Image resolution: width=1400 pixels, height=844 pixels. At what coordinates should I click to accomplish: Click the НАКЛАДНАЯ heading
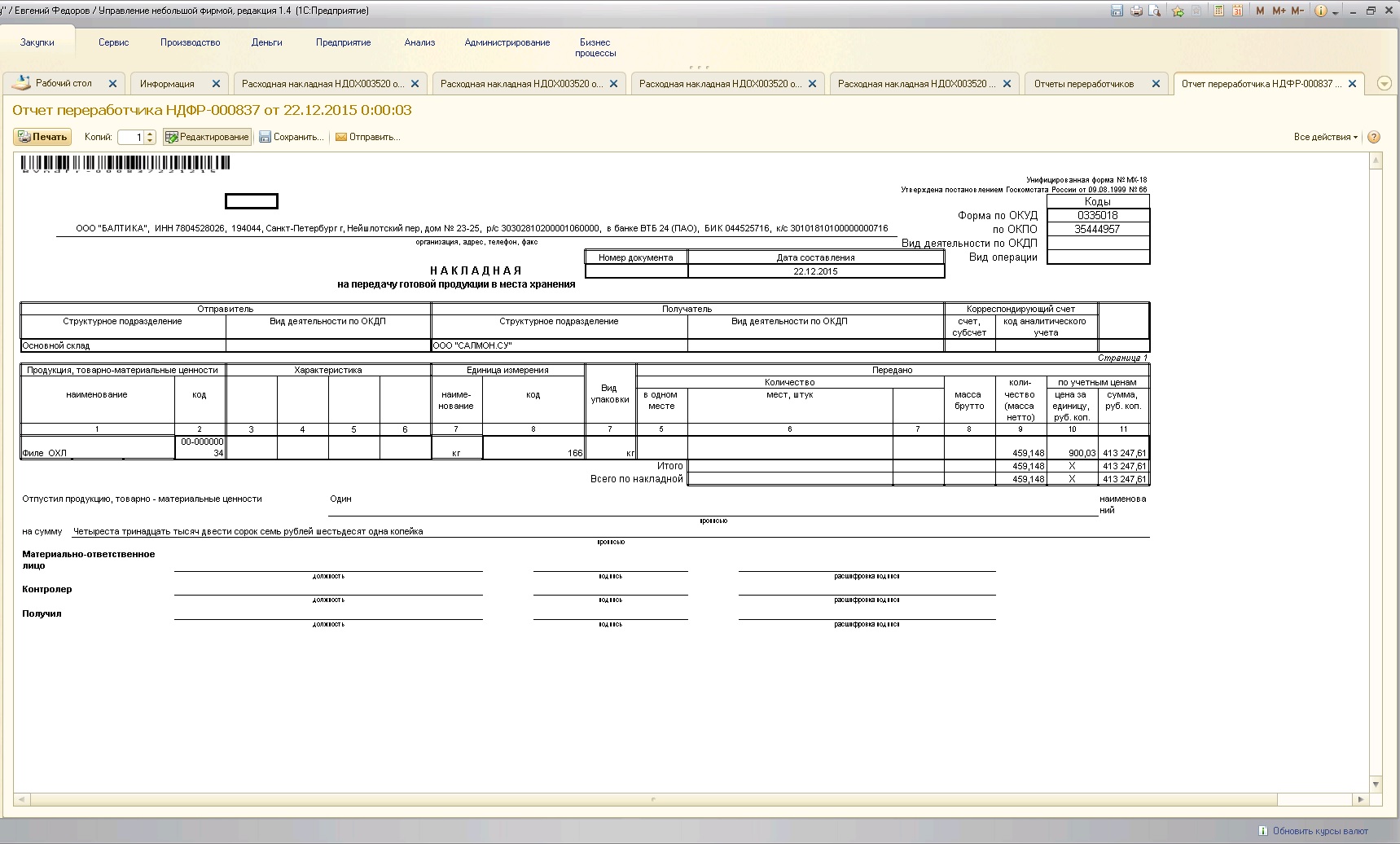point(476,270)
